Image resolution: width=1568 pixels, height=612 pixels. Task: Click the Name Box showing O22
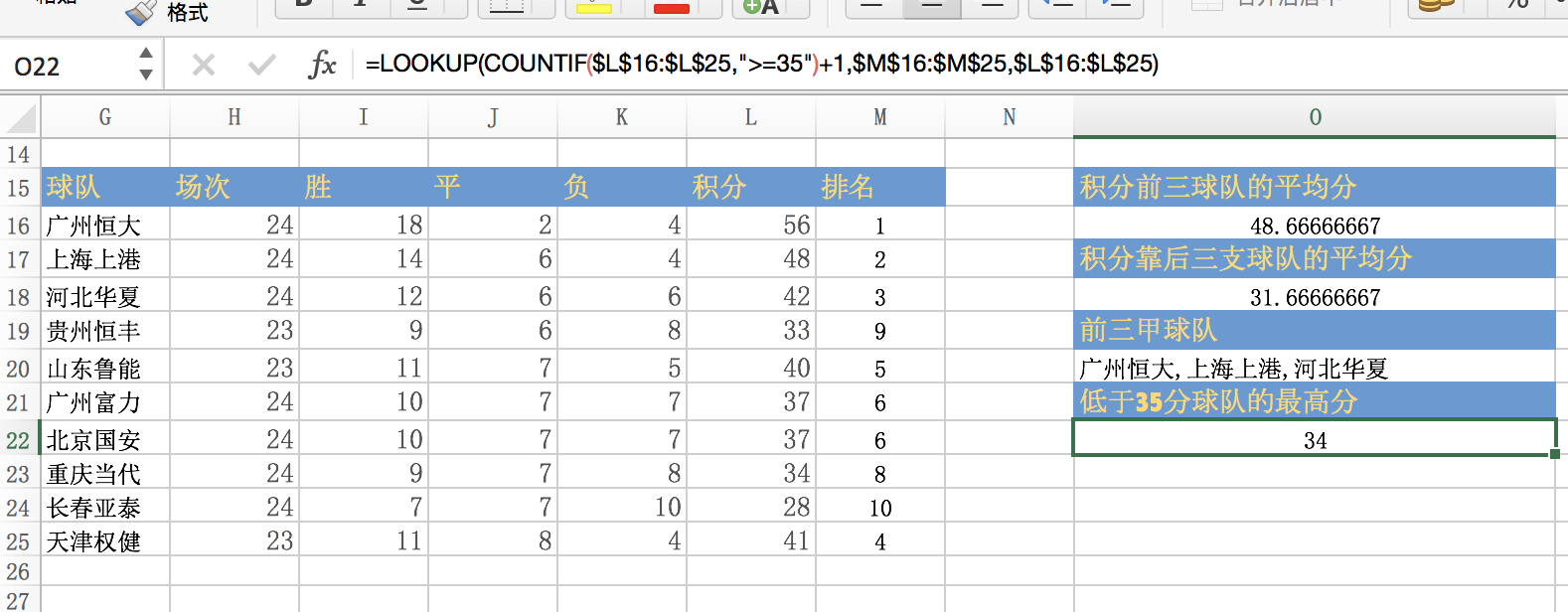click(70, 66)
